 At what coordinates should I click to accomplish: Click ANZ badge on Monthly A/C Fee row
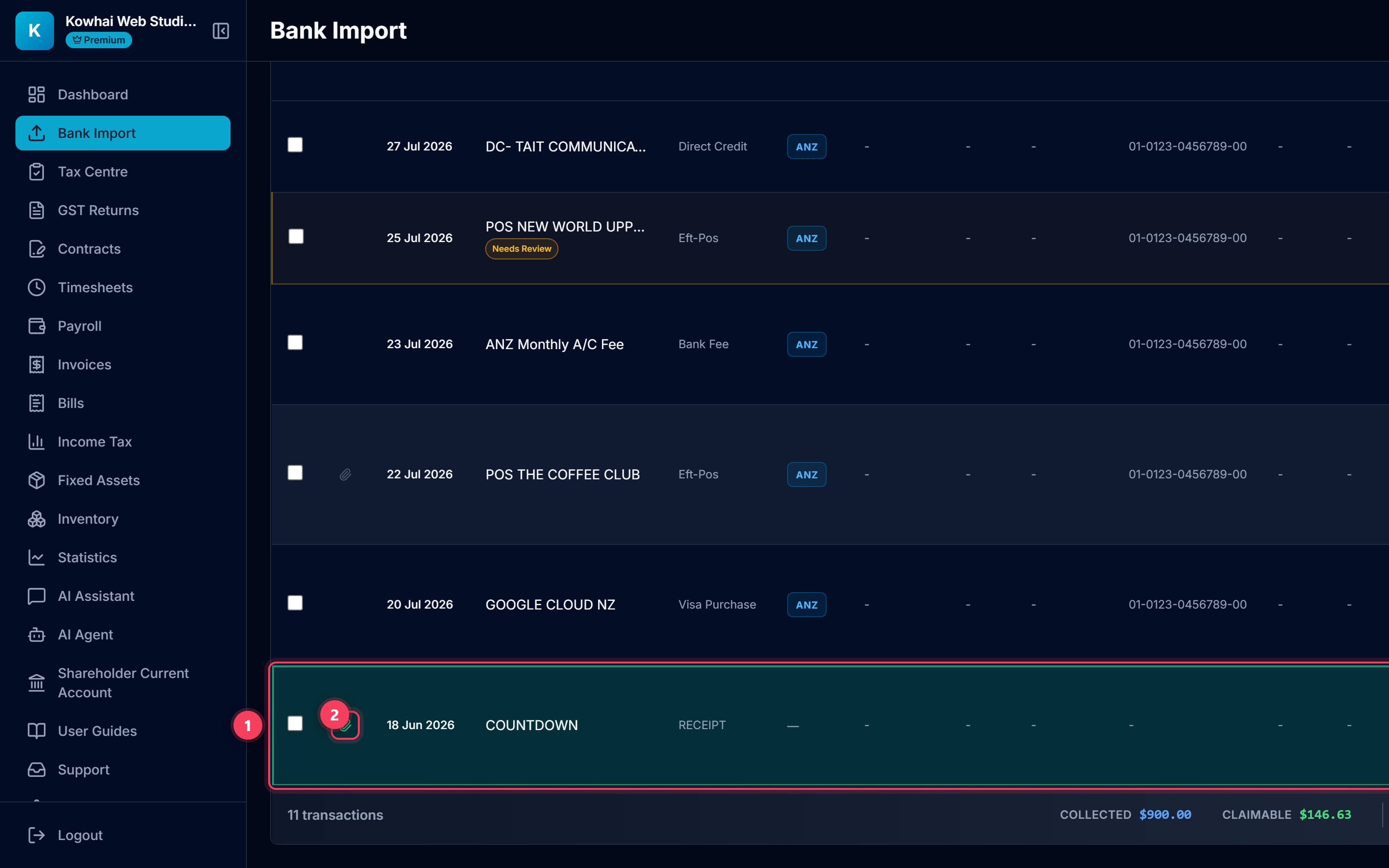pyautogui.click(x=806, y=344)
